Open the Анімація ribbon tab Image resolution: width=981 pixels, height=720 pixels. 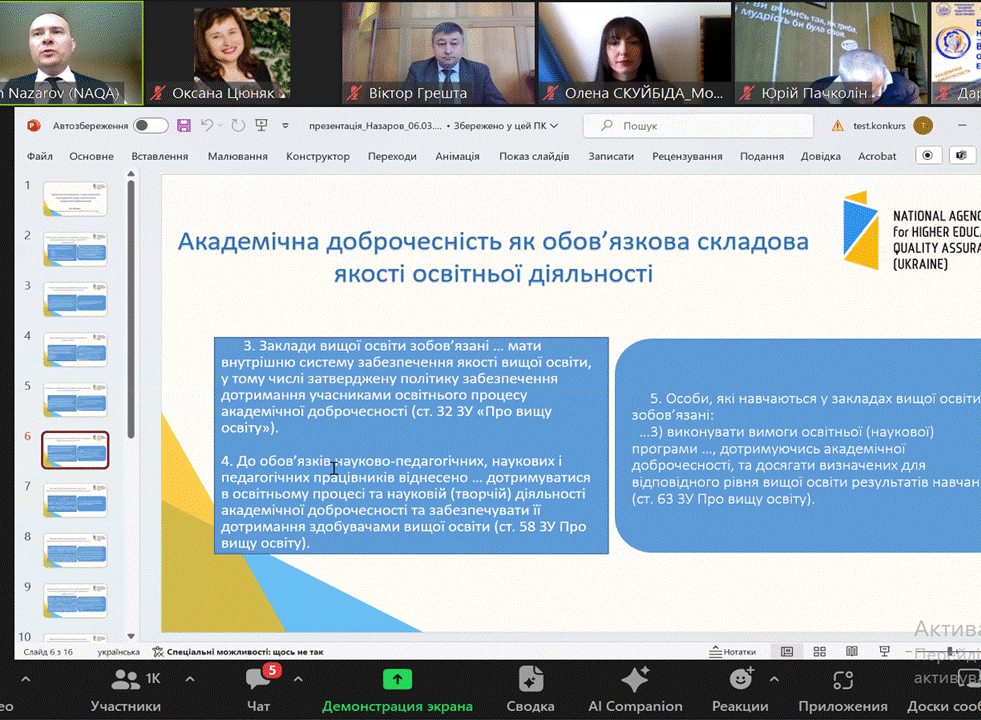click(x=457, y=156)
